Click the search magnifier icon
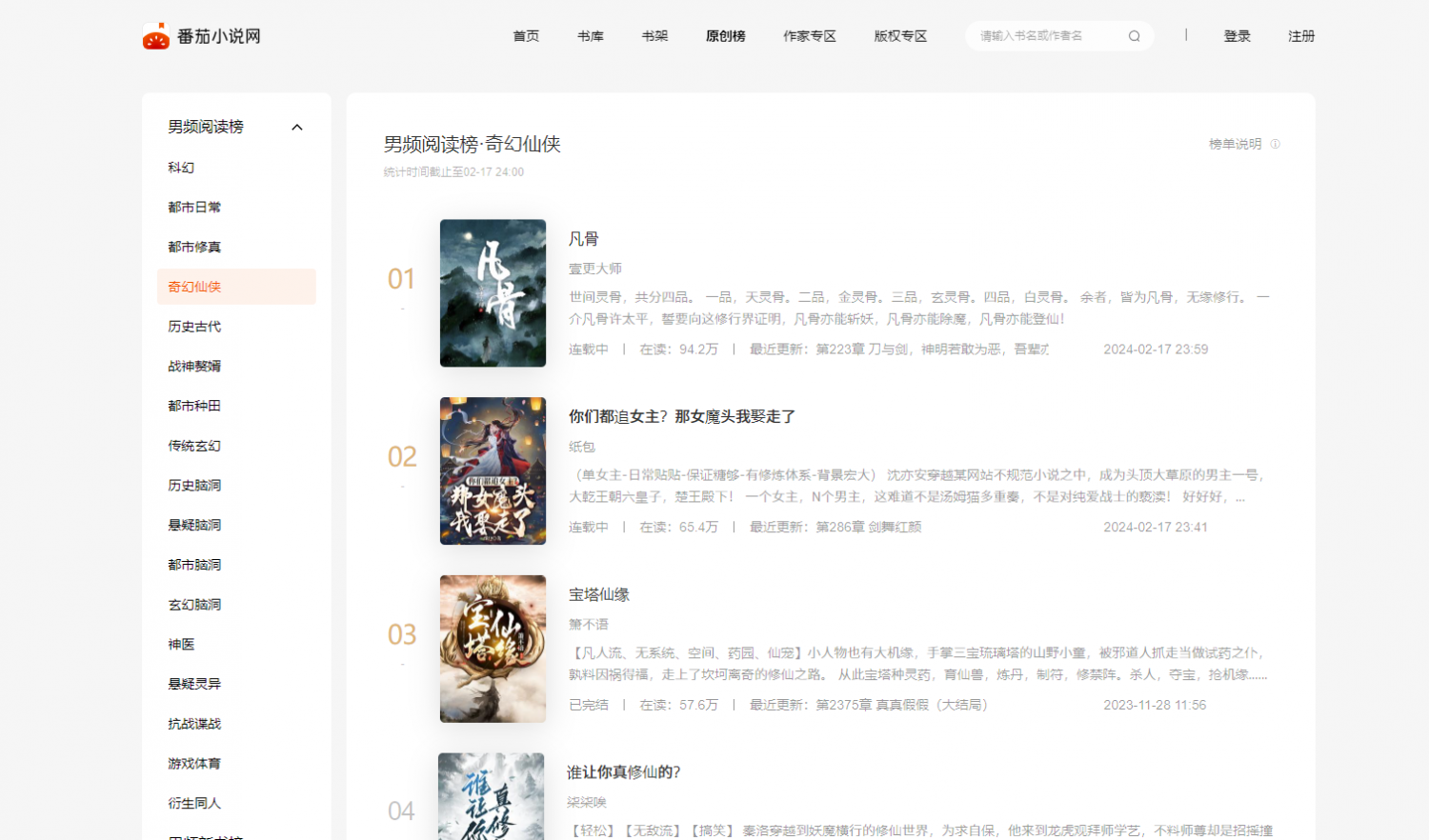This screenshot has height=840, width=1429. (x=1134, y=36)
